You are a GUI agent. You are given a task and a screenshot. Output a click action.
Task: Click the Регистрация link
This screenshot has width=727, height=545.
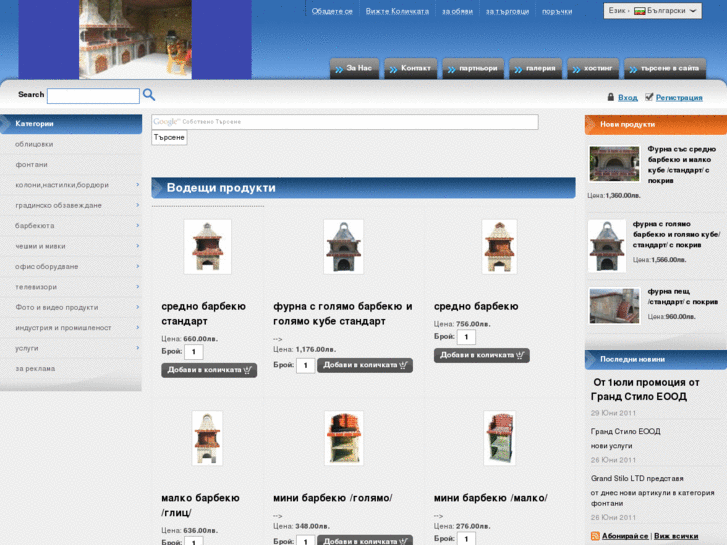pos(679,97)
